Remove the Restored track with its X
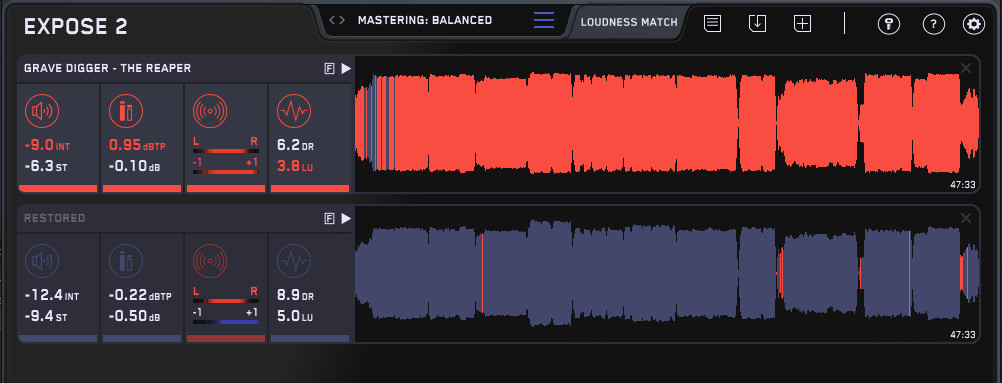This screenshot has height=383, width=1002. (966, 219)
